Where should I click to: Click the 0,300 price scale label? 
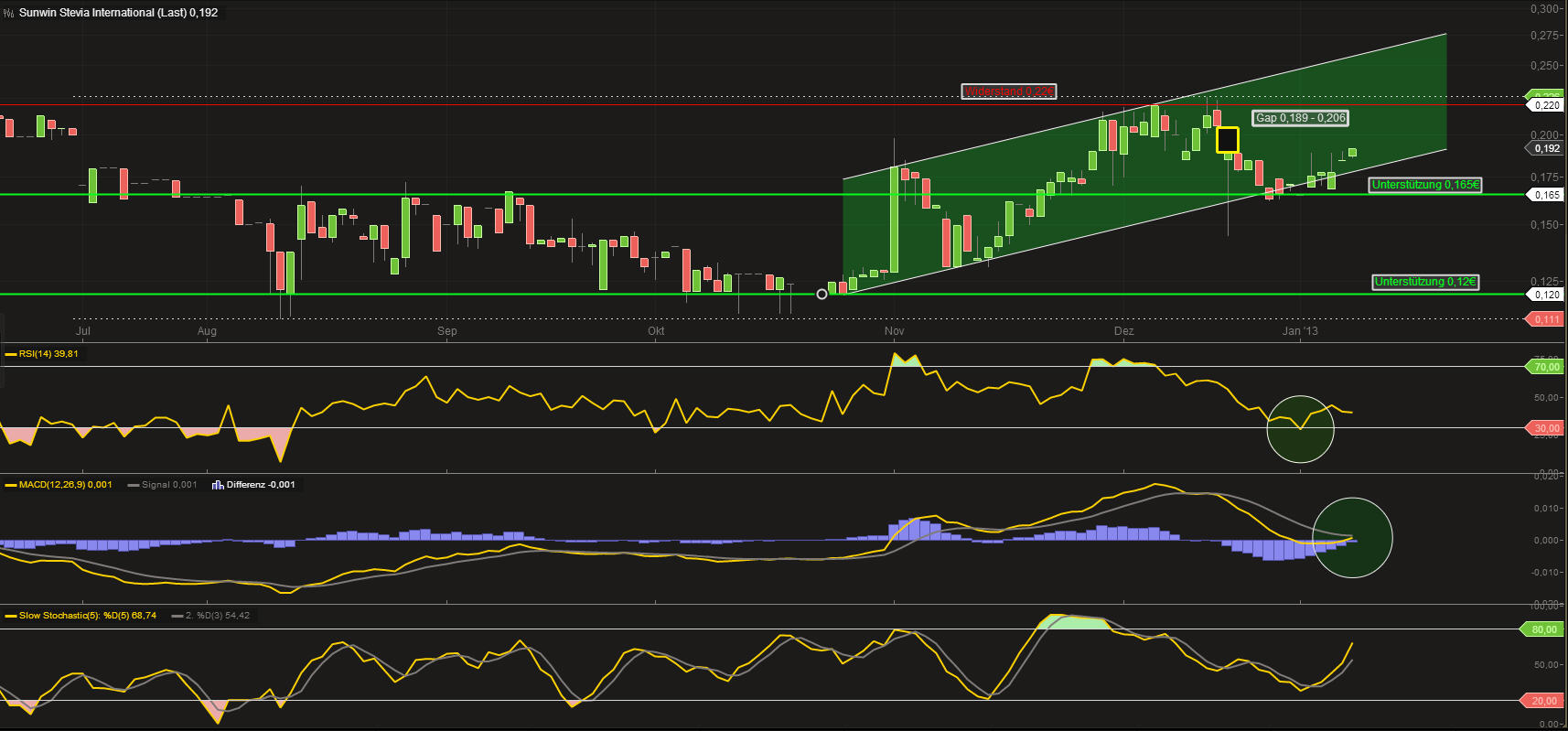(1545, 9)
